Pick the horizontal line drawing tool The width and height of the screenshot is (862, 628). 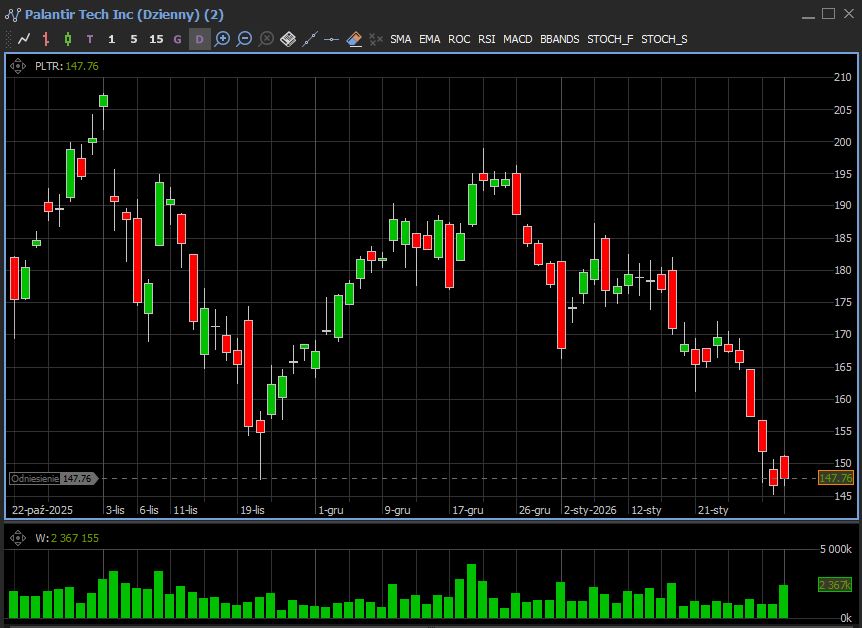click(x=332, y=39)
